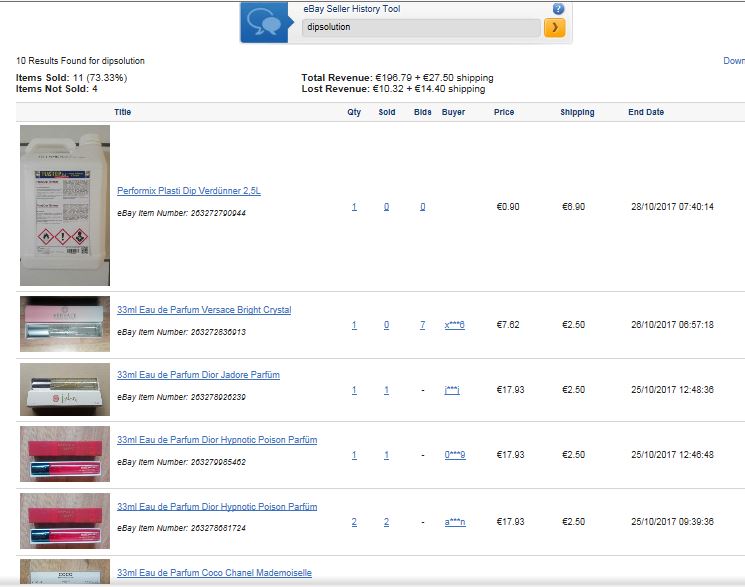Viewport: 745px width, 587px height.
Task: Click buyer link x***6
Action: coord(455,325)
